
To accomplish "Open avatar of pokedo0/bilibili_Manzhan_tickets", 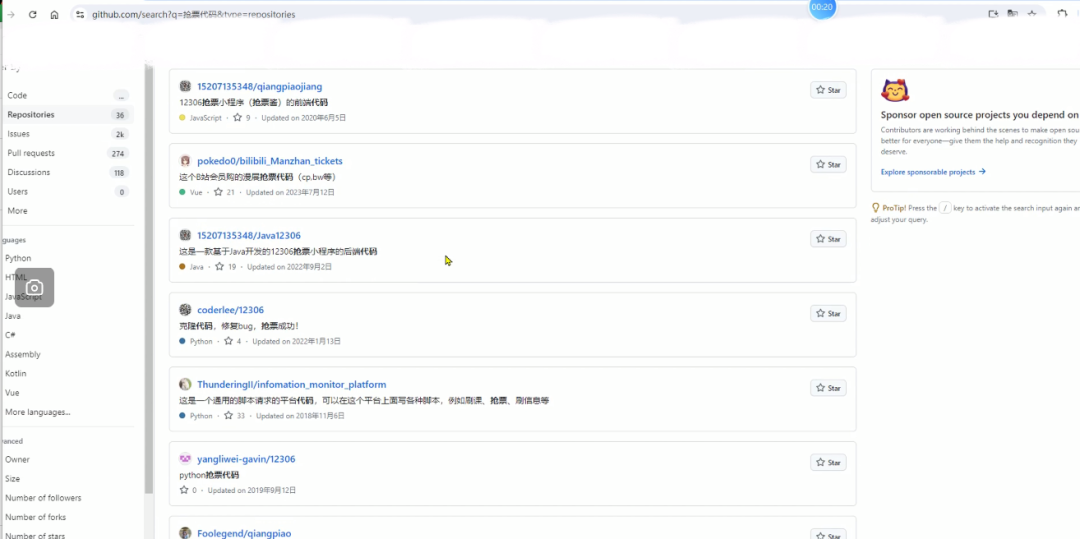I will [185, 161].
